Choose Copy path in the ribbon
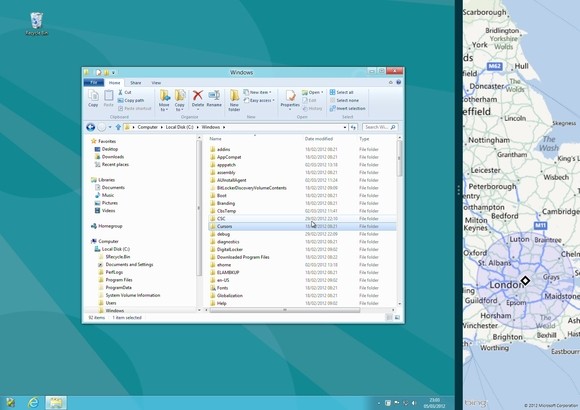 [131, 100]
